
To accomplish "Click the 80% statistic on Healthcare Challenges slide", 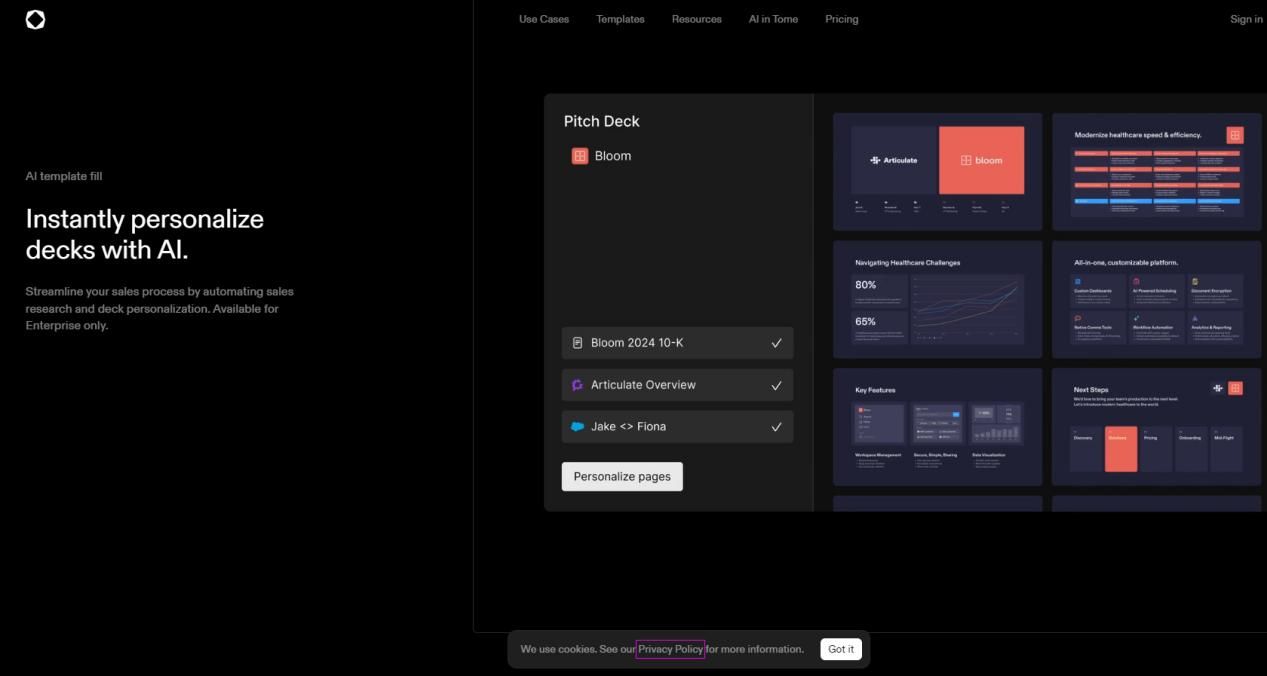I will 865,285.
